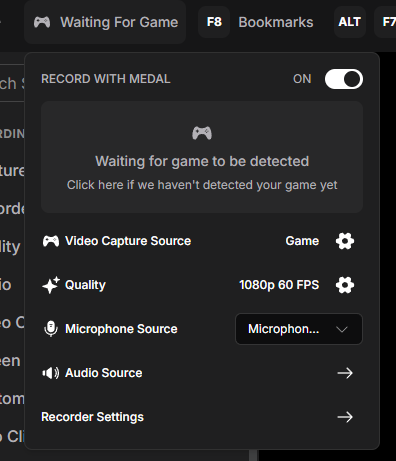Click the Game capture source value

[x=302, y=241]
